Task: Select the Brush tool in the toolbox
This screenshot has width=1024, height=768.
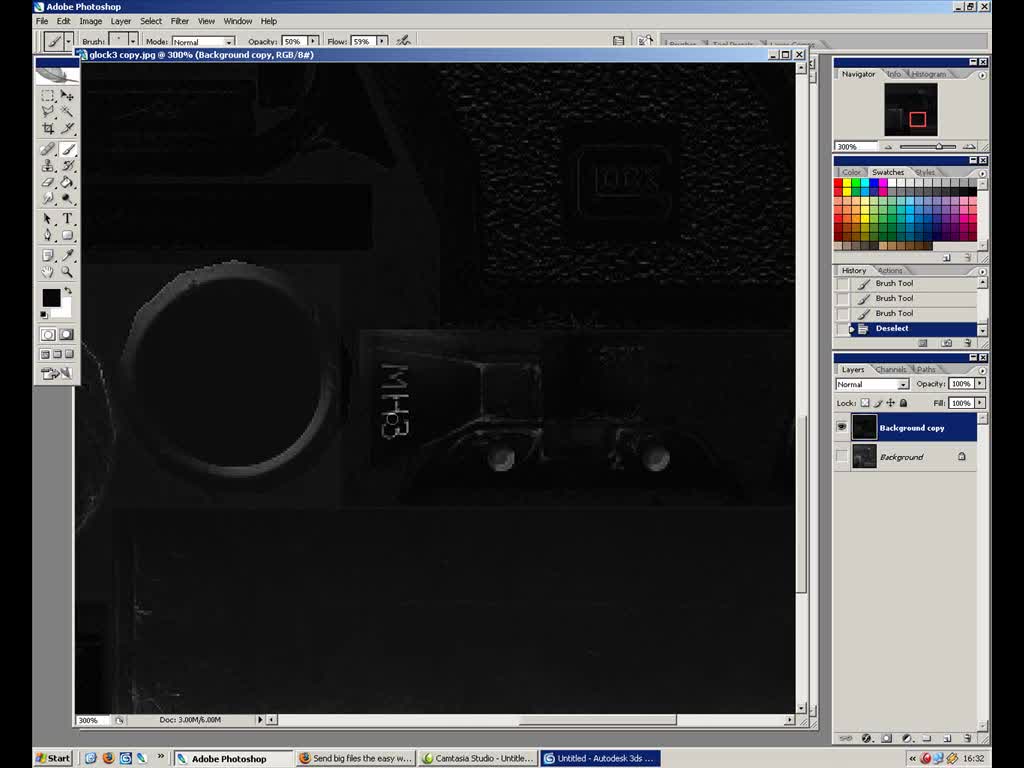Action: 66,150
